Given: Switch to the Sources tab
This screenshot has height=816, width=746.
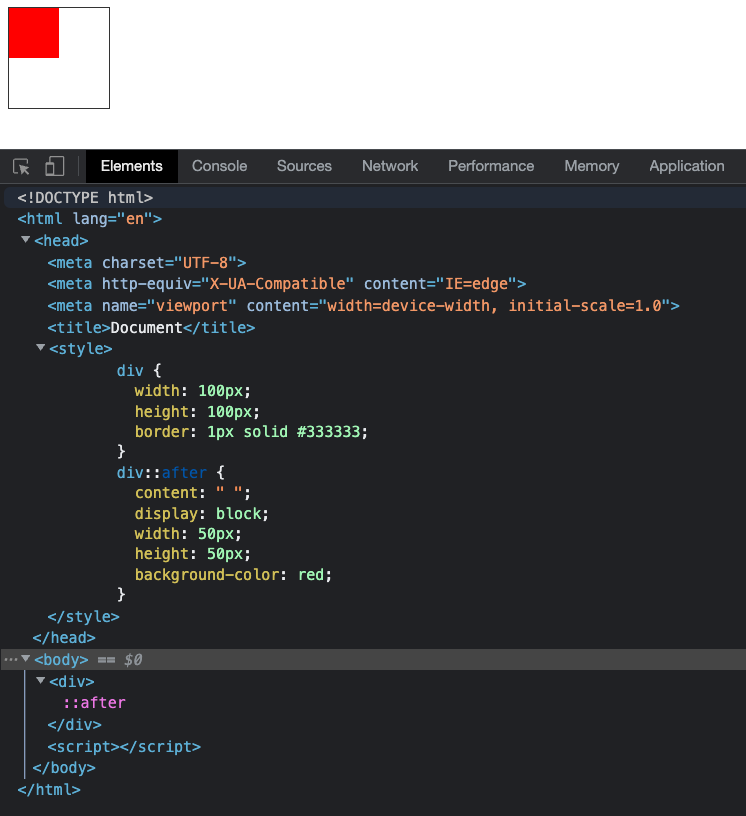Looking at the screenshot, I should pos(304,166).
